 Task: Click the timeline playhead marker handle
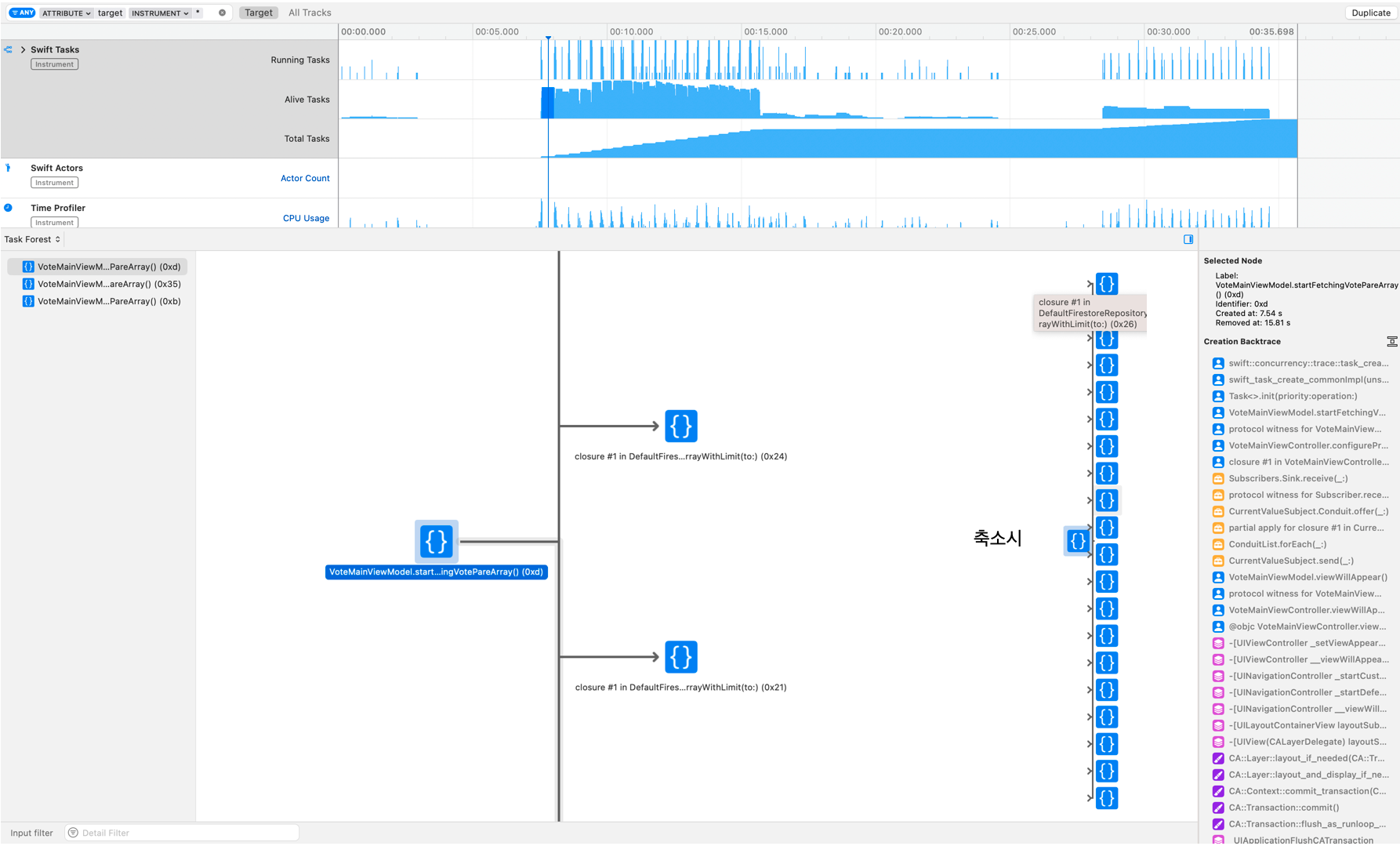click(x=548, y=37)
